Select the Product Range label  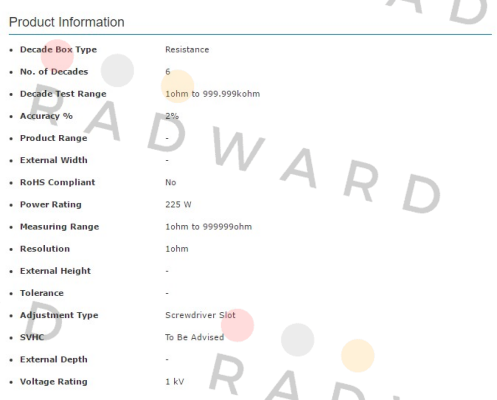tap(53, 138)
